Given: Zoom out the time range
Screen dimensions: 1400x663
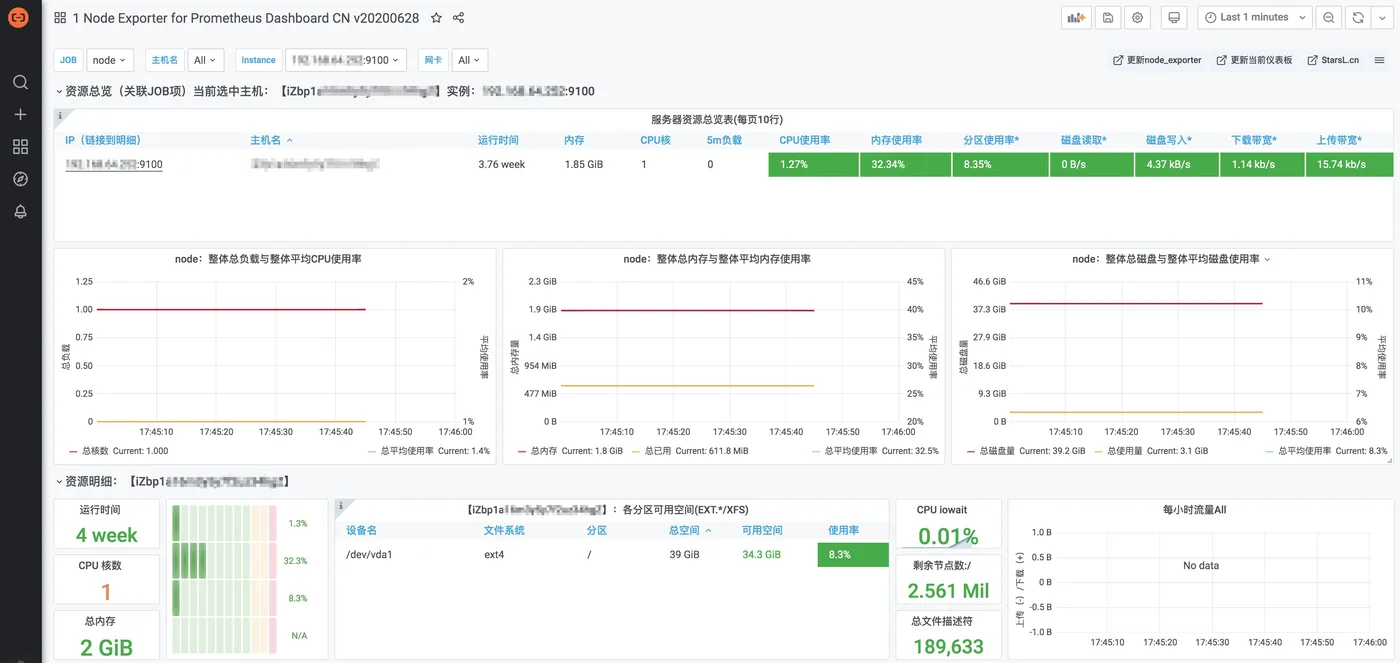Looking at the screenshot, I should coord(1328,17).
